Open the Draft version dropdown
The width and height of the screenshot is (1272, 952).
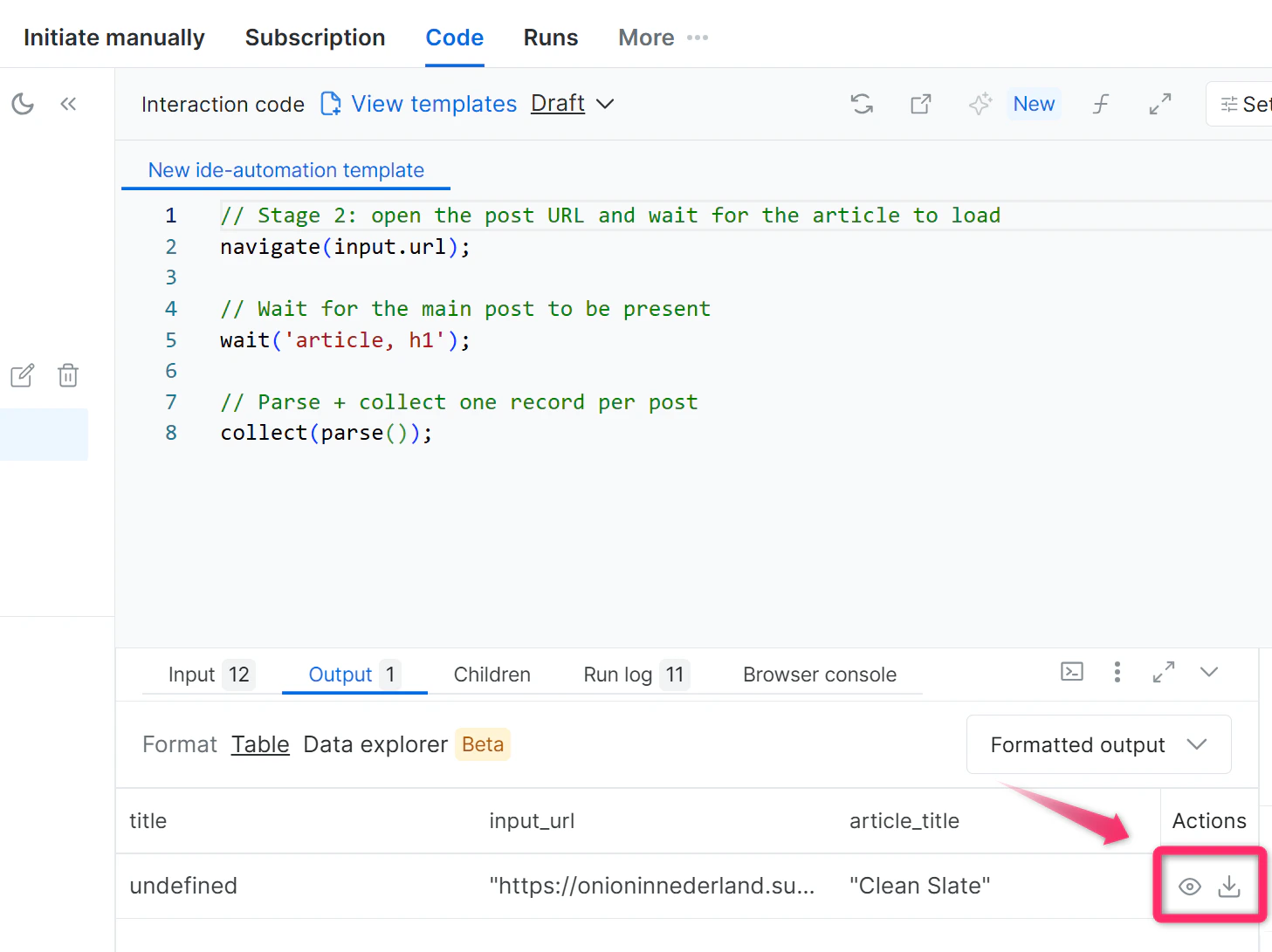[573, 103]
